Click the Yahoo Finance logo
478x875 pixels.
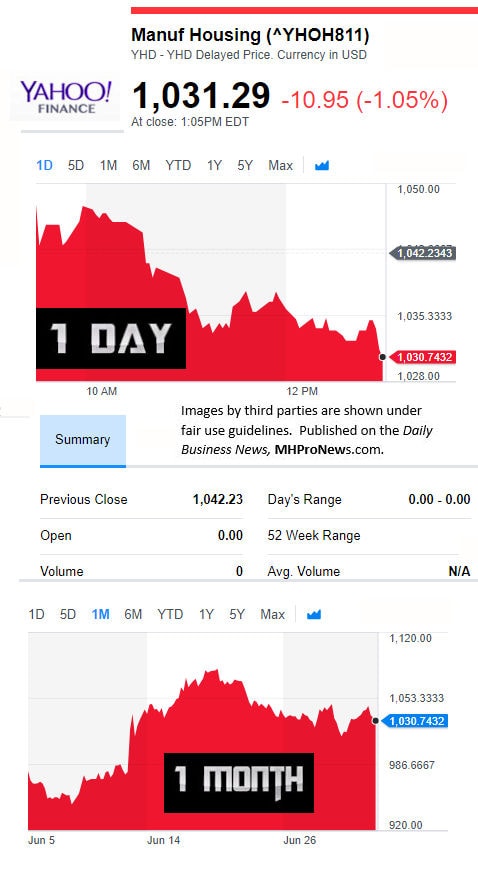click(x=65, y=97)
